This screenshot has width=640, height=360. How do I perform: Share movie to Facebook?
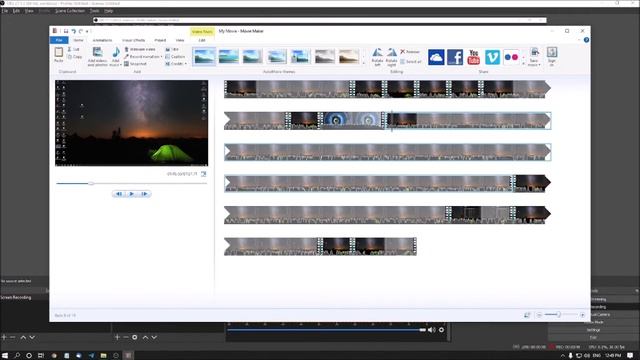[x=455, y=57]
